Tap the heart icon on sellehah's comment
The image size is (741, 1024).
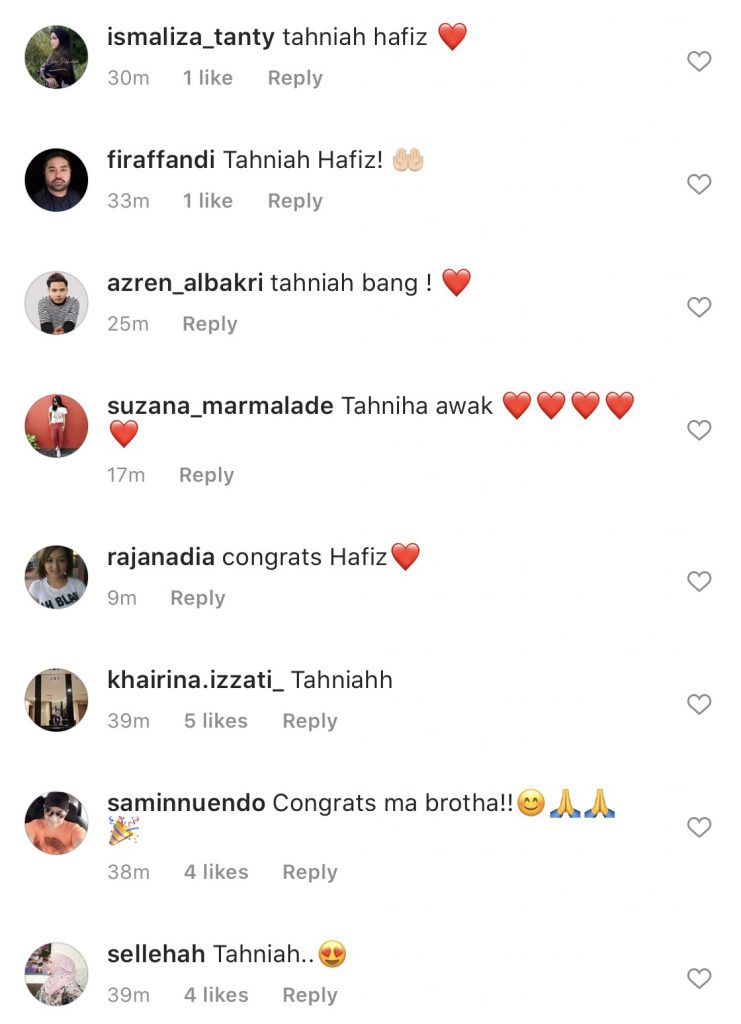point(699,978)
